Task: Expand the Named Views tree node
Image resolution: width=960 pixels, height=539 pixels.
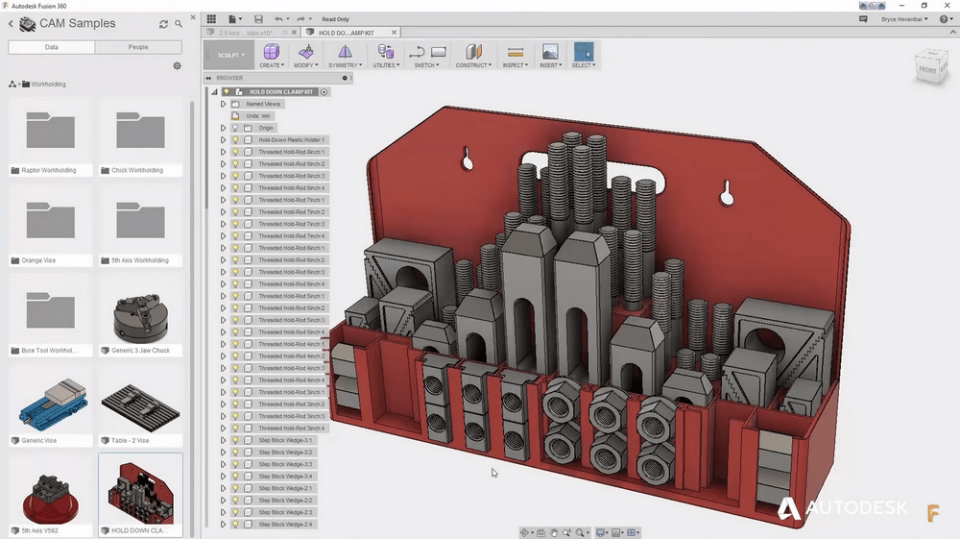Action: (223, 104)
